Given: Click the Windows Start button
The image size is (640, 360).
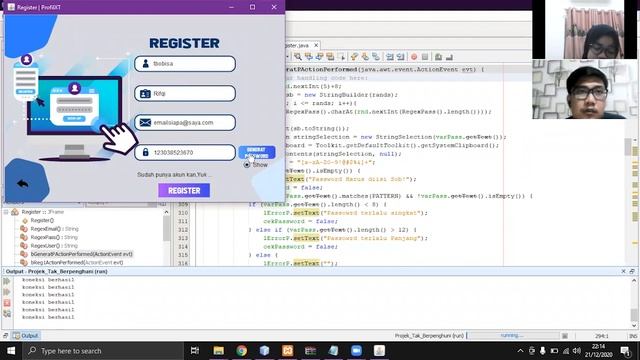Looking at the screenshot, I should (11, 351).
